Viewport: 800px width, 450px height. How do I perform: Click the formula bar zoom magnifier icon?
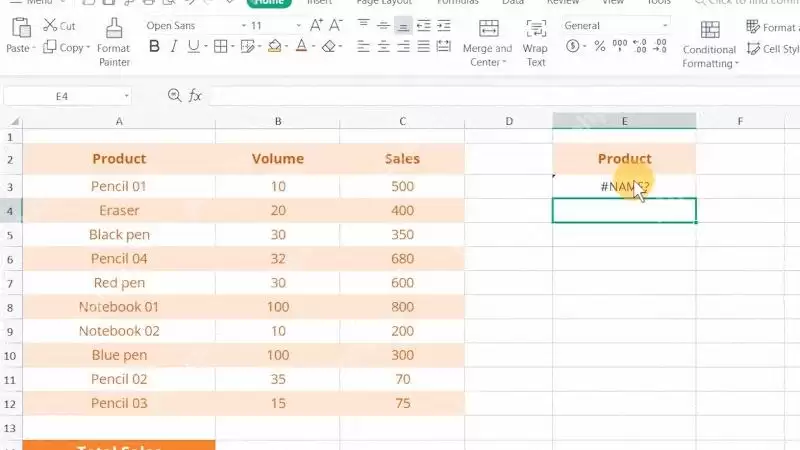pos(174,95)
